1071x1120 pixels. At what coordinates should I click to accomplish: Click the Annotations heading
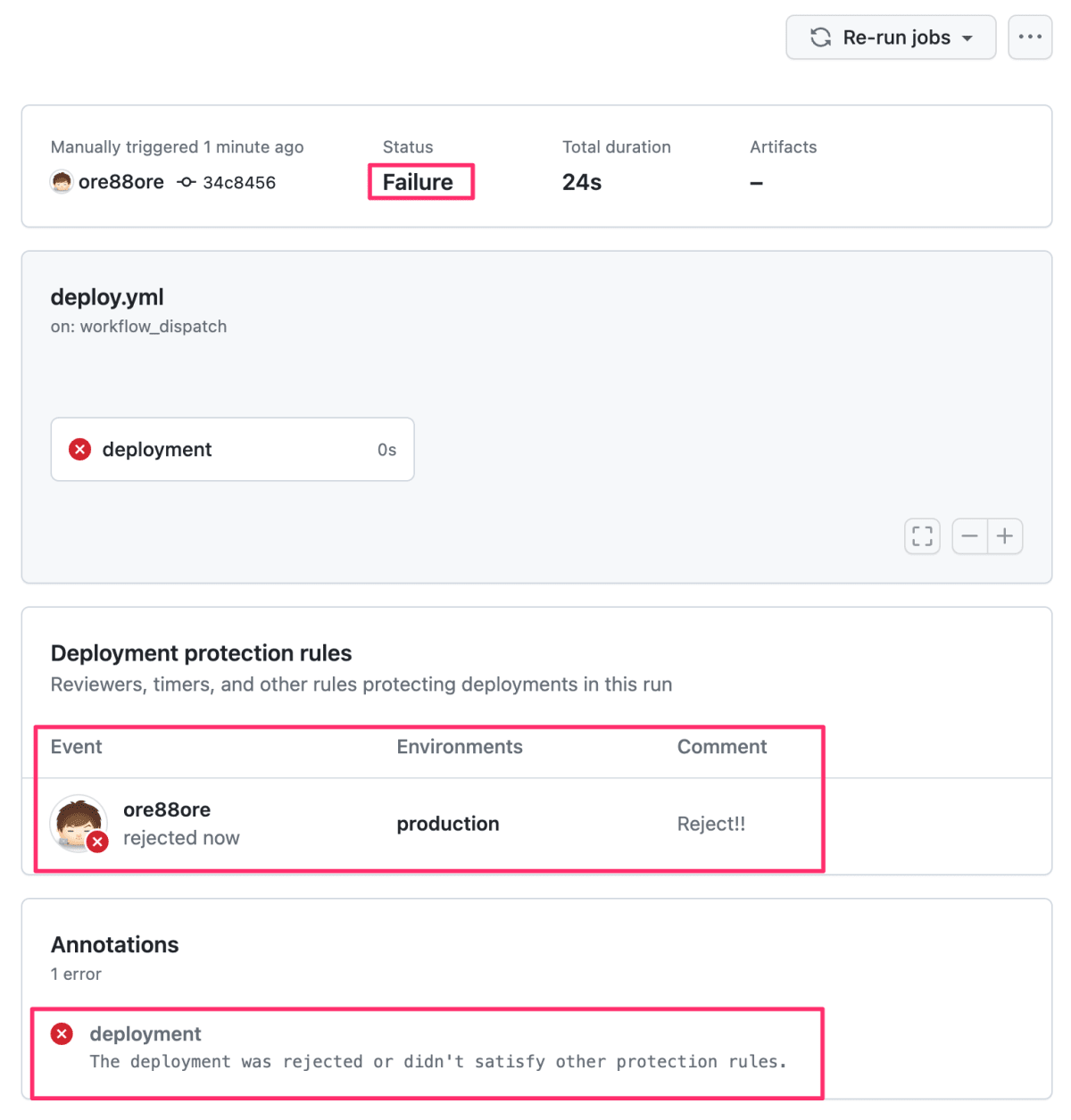[114, 944]
